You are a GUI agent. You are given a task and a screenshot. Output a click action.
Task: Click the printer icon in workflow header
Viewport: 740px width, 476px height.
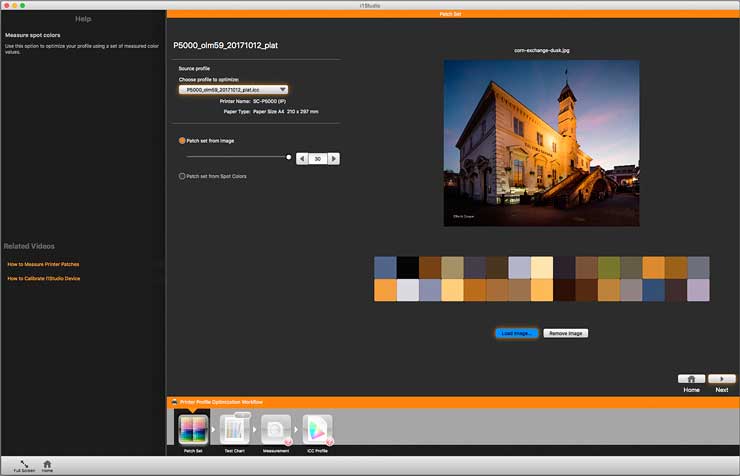tap(174, 402)
